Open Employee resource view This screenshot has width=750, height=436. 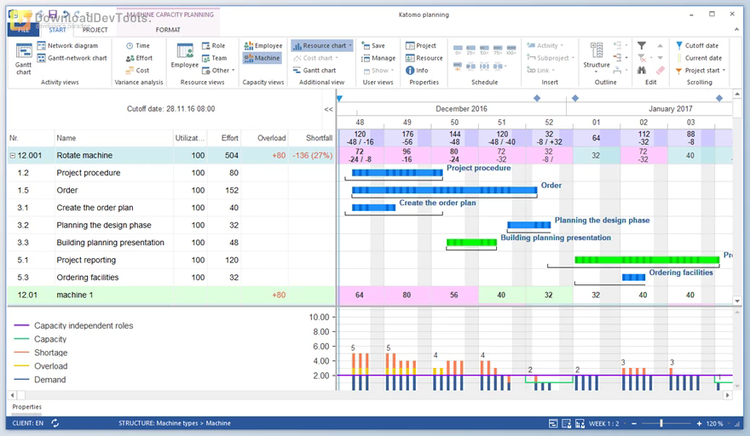(x=185, y=56)
